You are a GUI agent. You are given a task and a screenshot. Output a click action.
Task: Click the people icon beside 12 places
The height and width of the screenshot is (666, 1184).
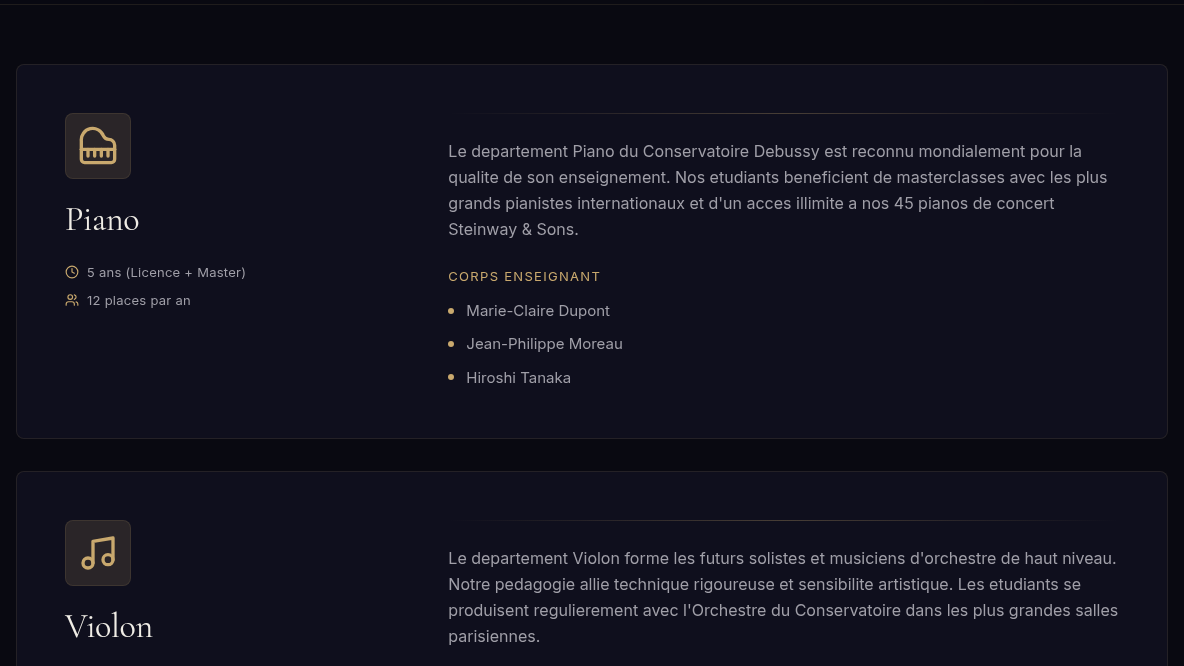click(72, 301)
